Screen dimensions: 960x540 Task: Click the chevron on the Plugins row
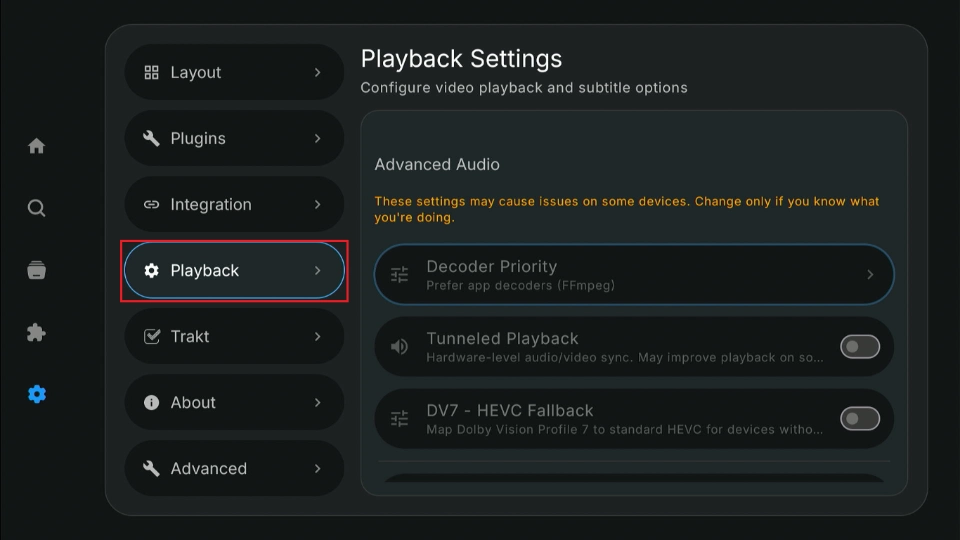pyautogui.click(x=317, y=139)
